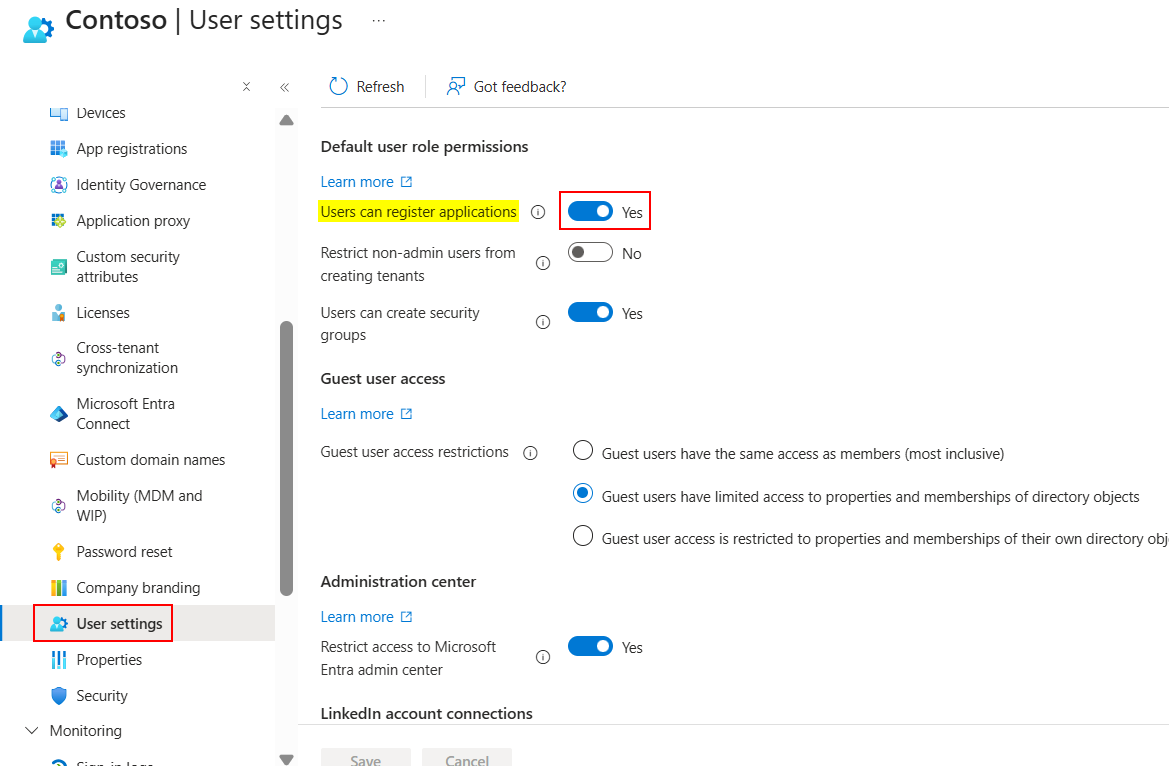Toggle Restrict non-admin users from creating tenants

[x=590, y=252]
